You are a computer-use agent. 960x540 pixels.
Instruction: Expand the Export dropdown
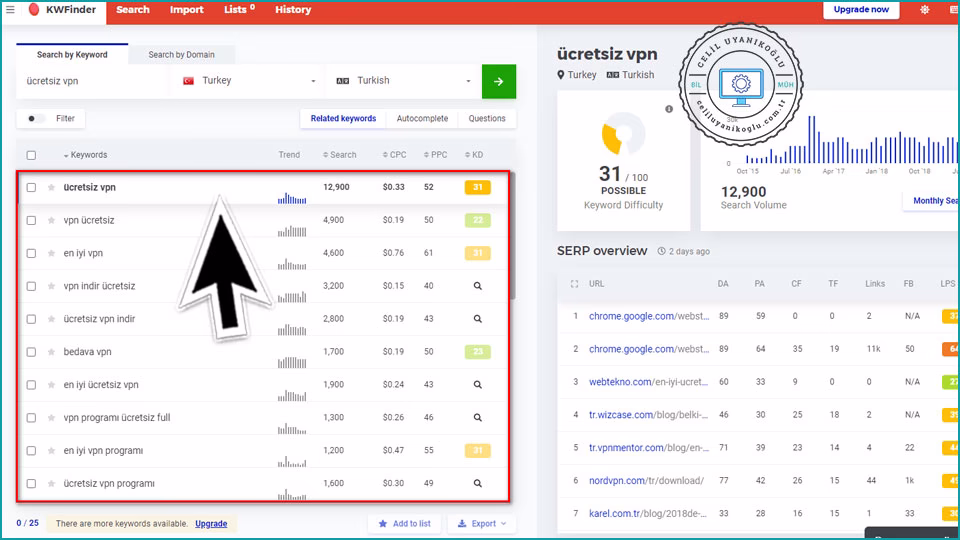pyautogui.click(x=481, y=523)
